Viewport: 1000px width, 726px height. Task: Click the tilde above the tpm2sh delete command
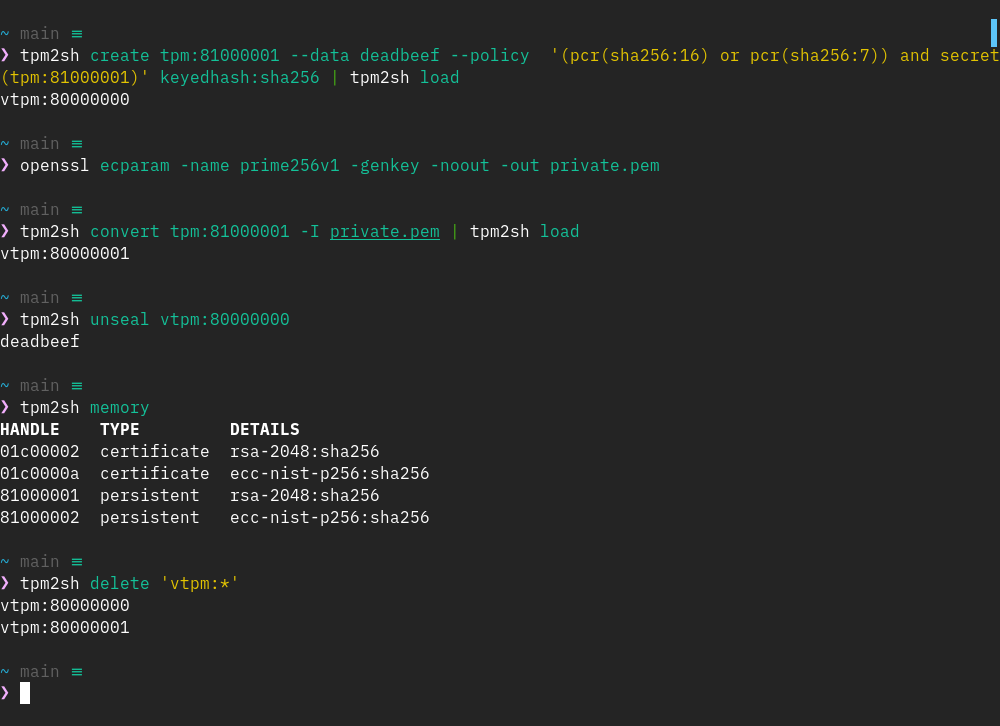coord(5,562)
